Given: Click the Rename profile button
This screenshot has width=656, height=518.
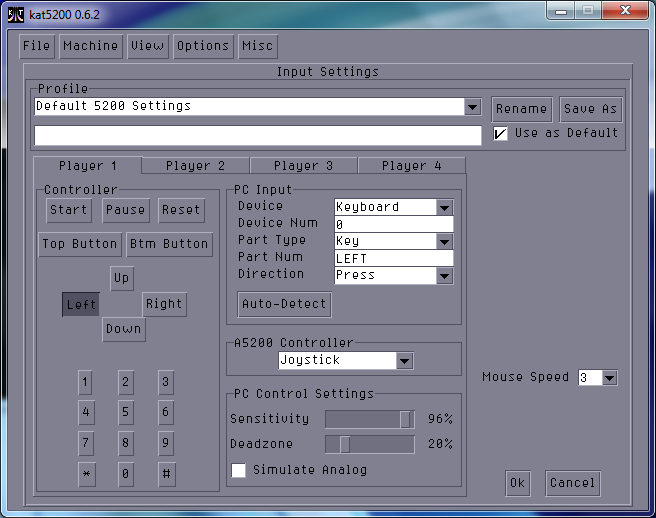Looking at the screenshot, I should (x=522, y=109).
